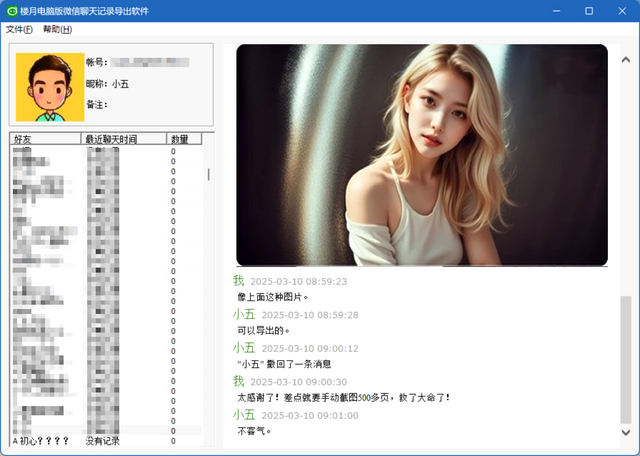
Task: Select the message '可以导出的。'
Action: click(263, 330)
